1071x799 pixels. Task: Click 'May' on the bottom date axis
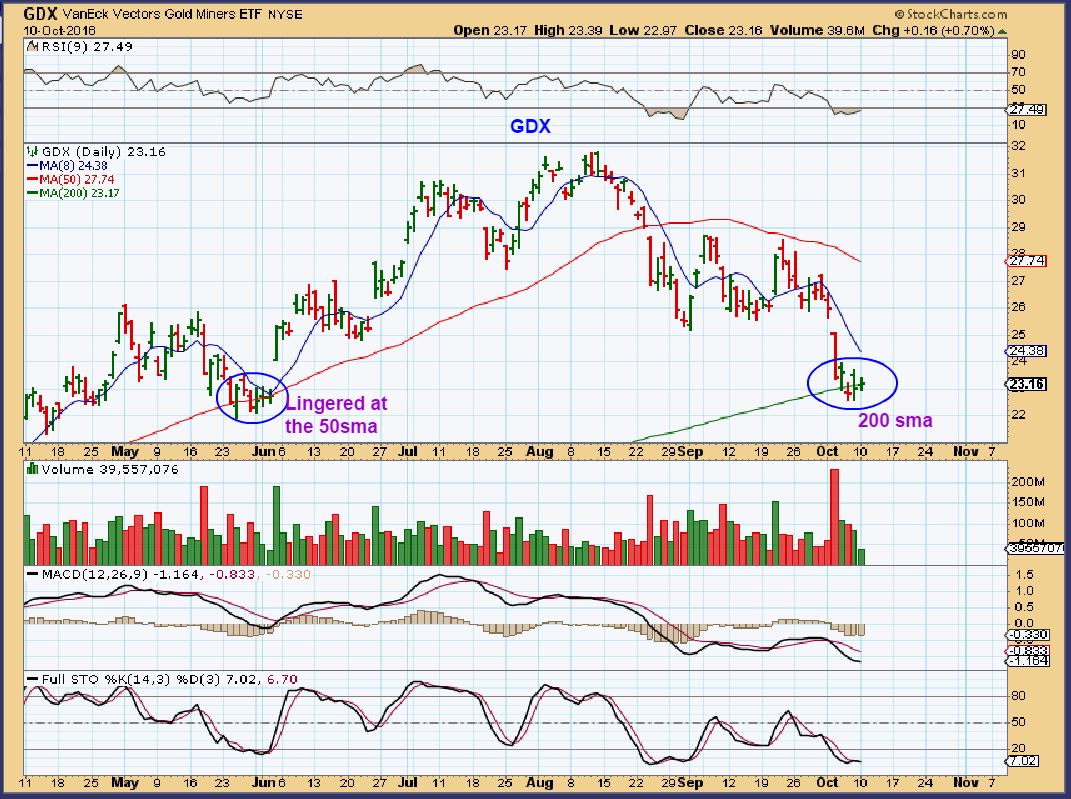point(125,783)
